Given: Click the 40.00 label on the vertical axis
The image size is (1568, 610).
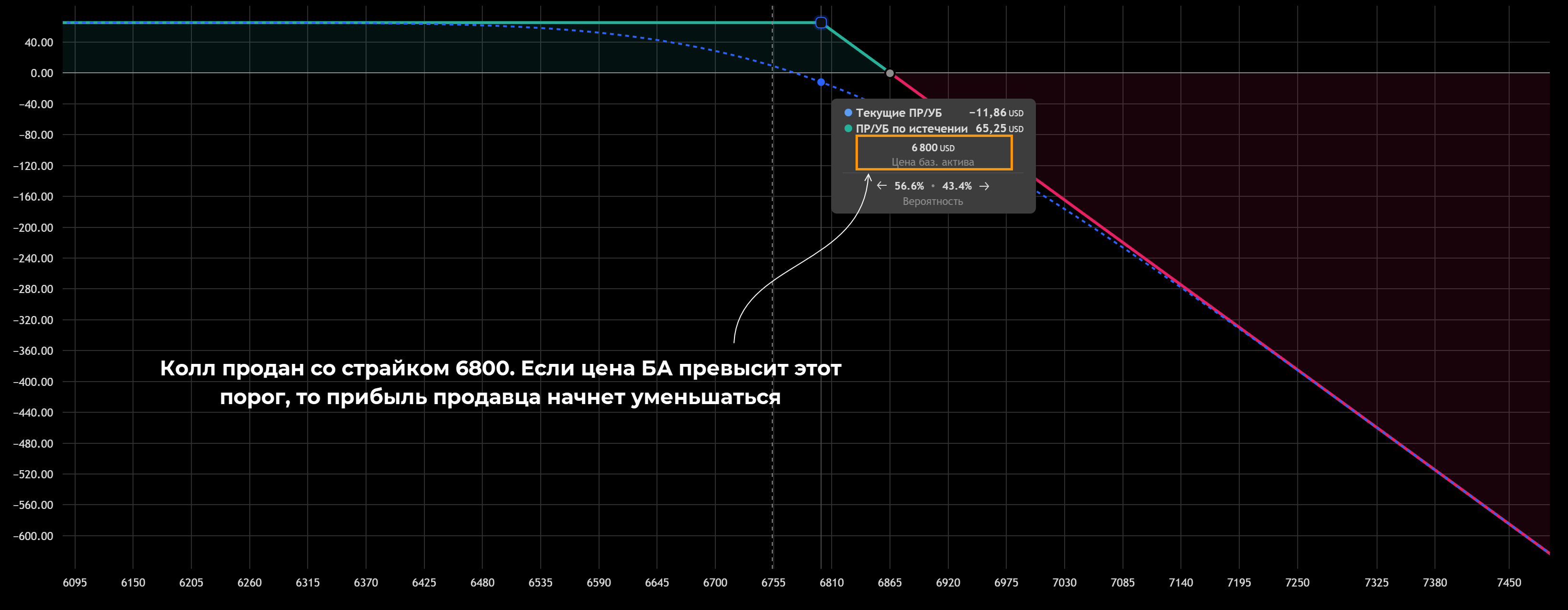Looking at the screenshot, I should coord(39,43).
